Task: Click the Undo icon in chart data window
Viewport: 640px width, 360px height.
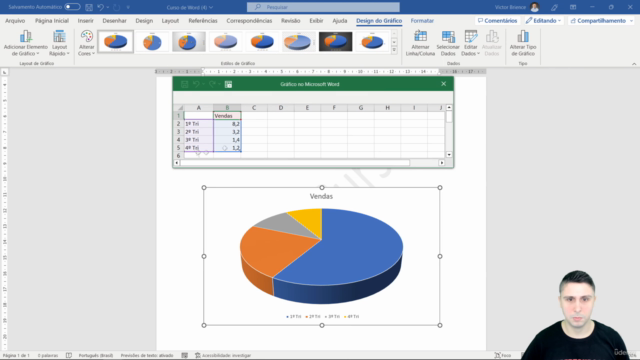Action: (196, 84)
